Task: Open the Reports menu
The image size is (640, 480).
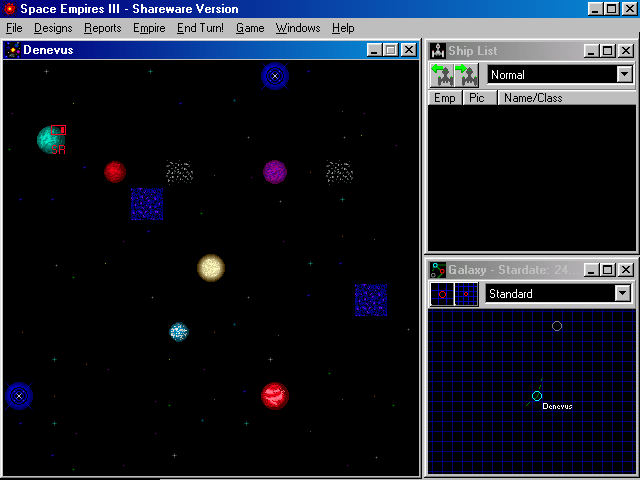Action: pyautogui.click(x=102, y=28)
